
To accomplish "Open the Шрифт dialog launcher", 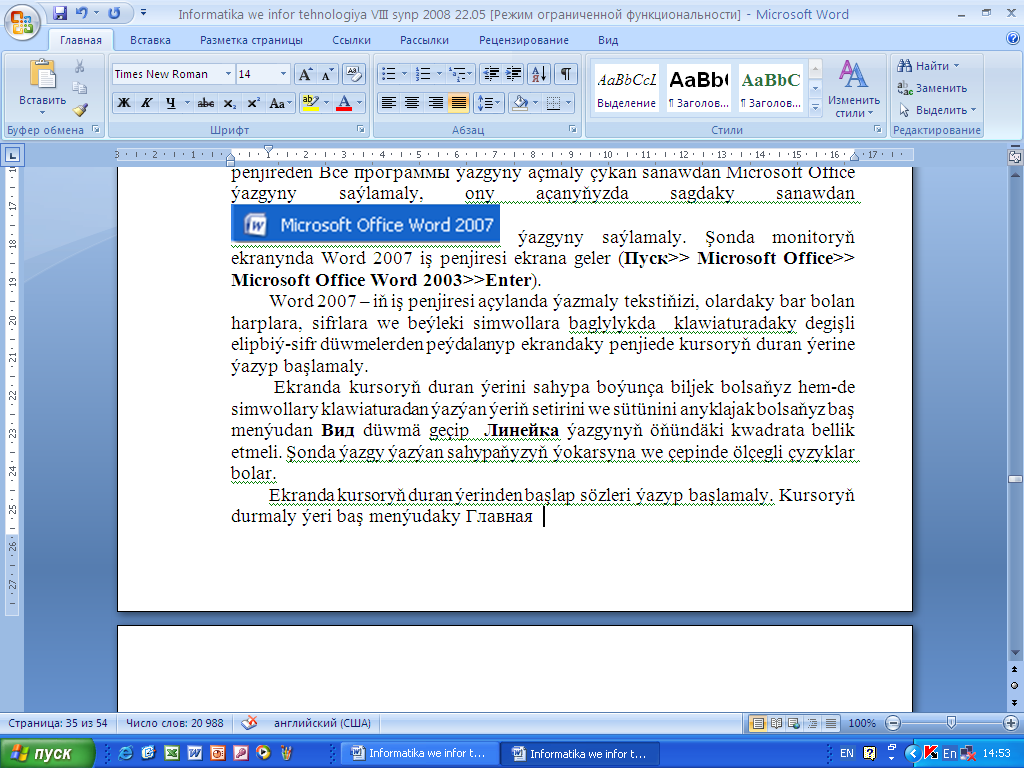I will 360,129.
